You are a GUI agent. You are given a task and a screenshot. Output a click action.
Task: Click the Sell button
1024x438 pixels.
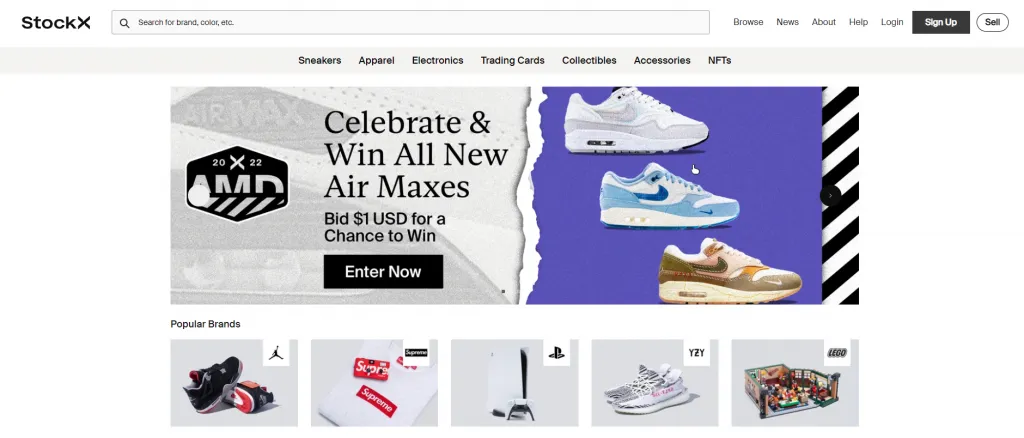(x=992, y=22)
